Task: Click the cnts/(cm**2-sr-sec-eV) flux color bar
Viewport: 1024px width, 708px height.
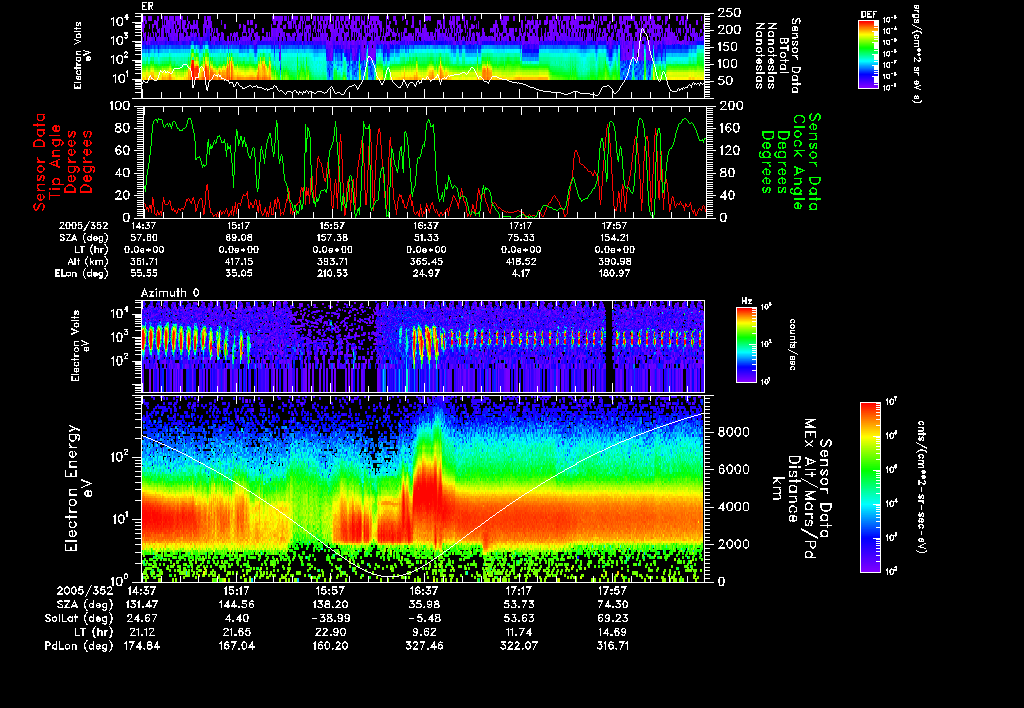Action: (869, 487)
